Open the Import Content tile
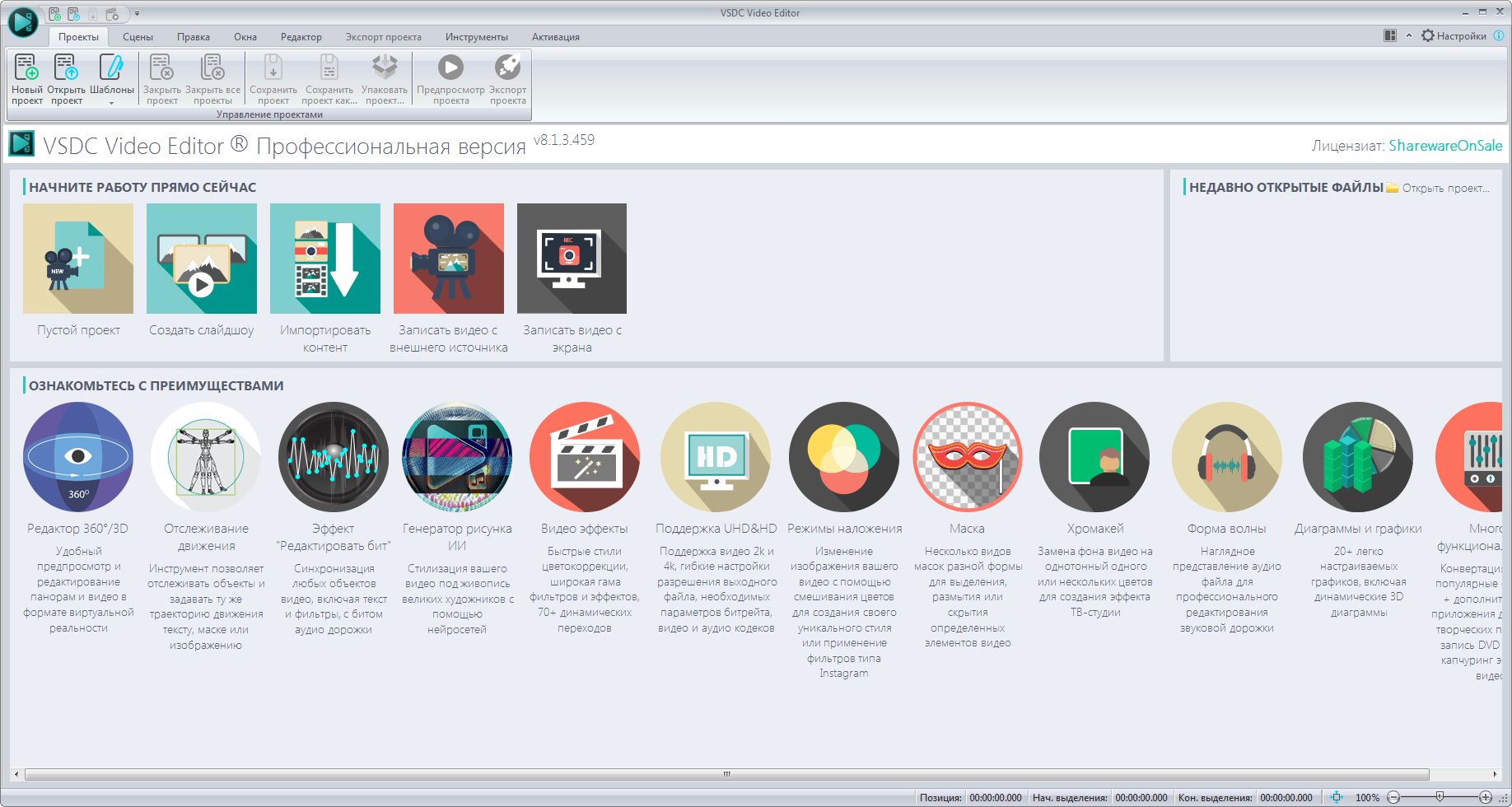 (x=325, y=259)
